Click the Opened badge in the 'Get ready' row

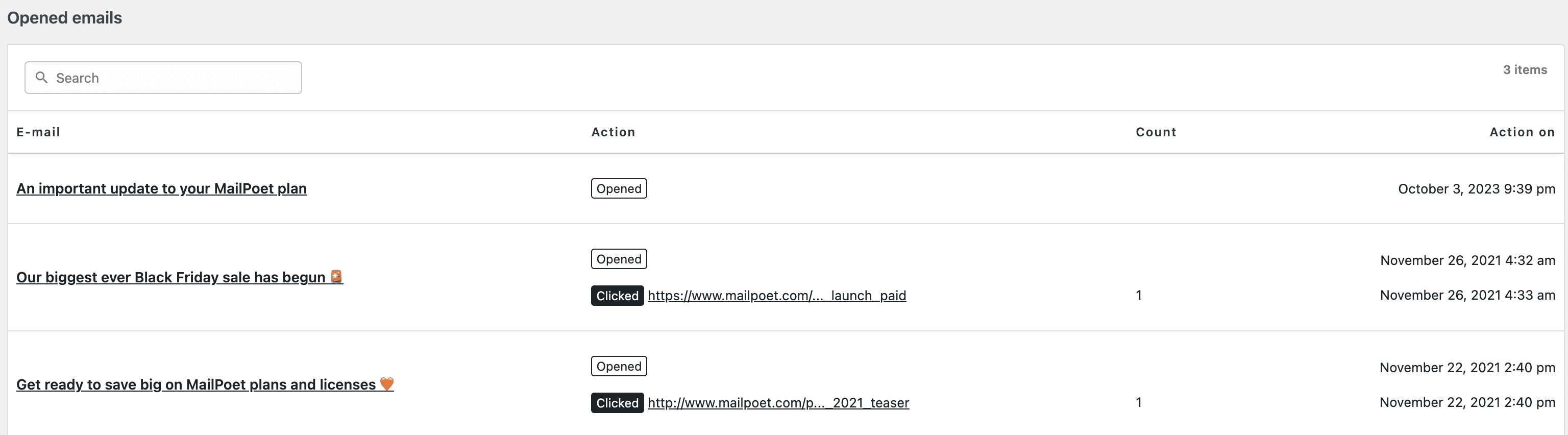(x=619, y=367)
